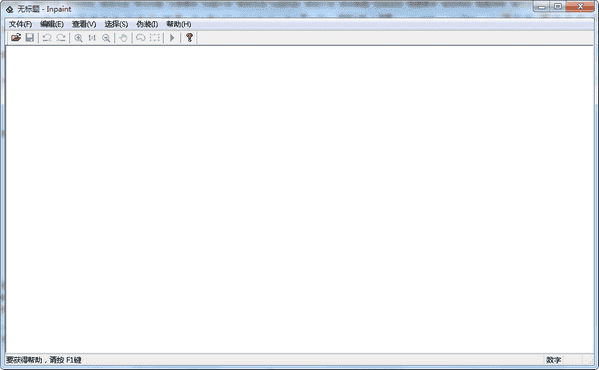
Task: Open the 编辑(E) menu
Action: pyautogui.click(x=52, y=24)
